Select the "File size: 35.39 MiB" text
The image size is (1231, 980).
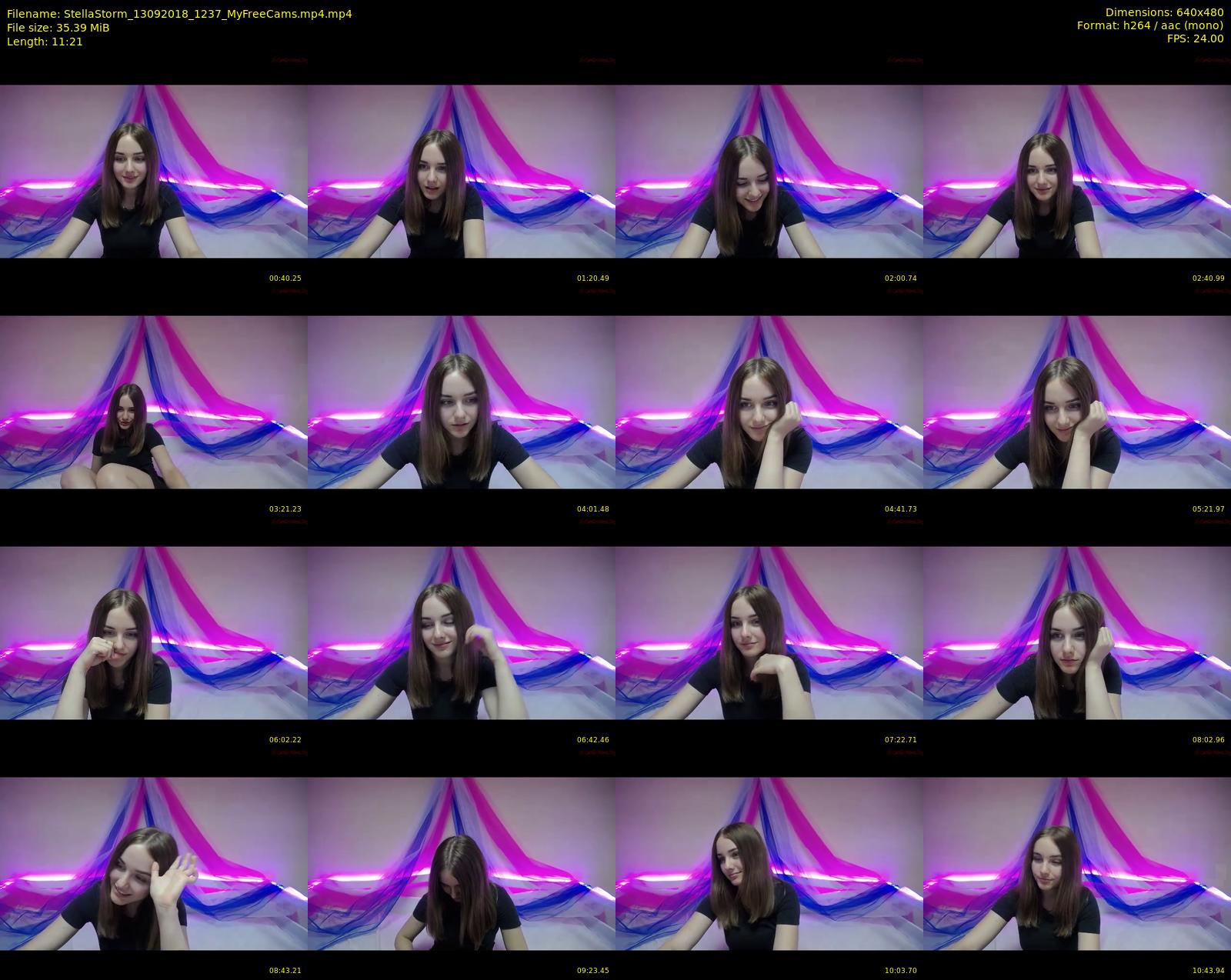tap(58, 28)
